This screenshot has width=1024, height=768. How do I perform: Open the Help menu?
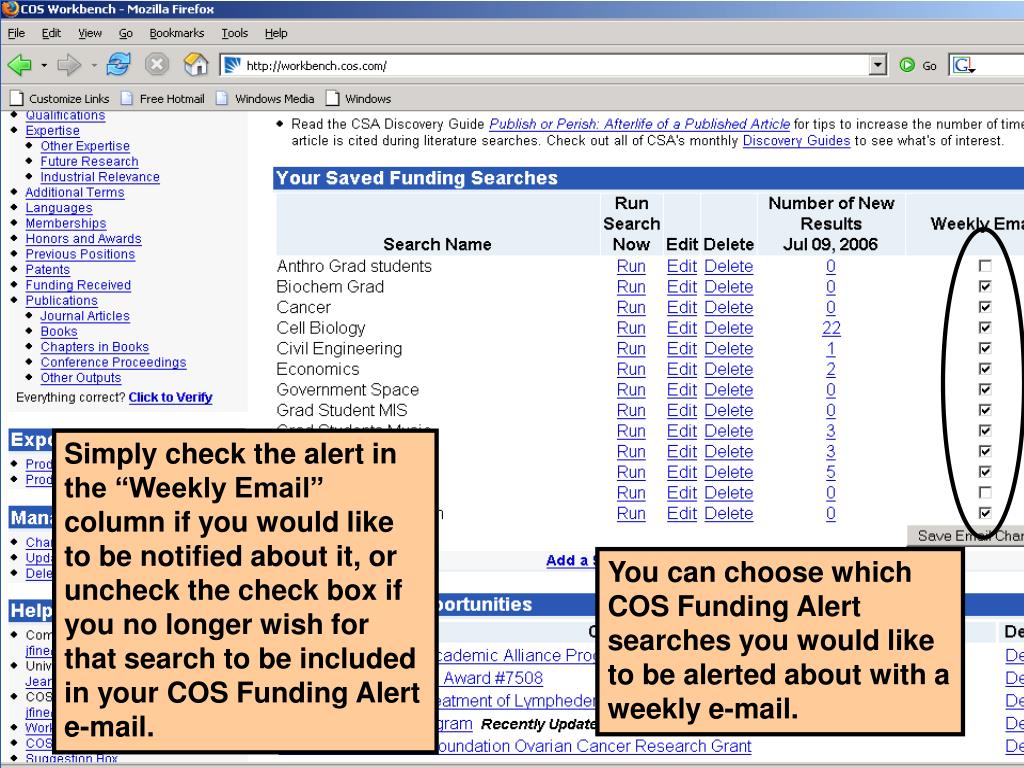click(x=276, y=33)
